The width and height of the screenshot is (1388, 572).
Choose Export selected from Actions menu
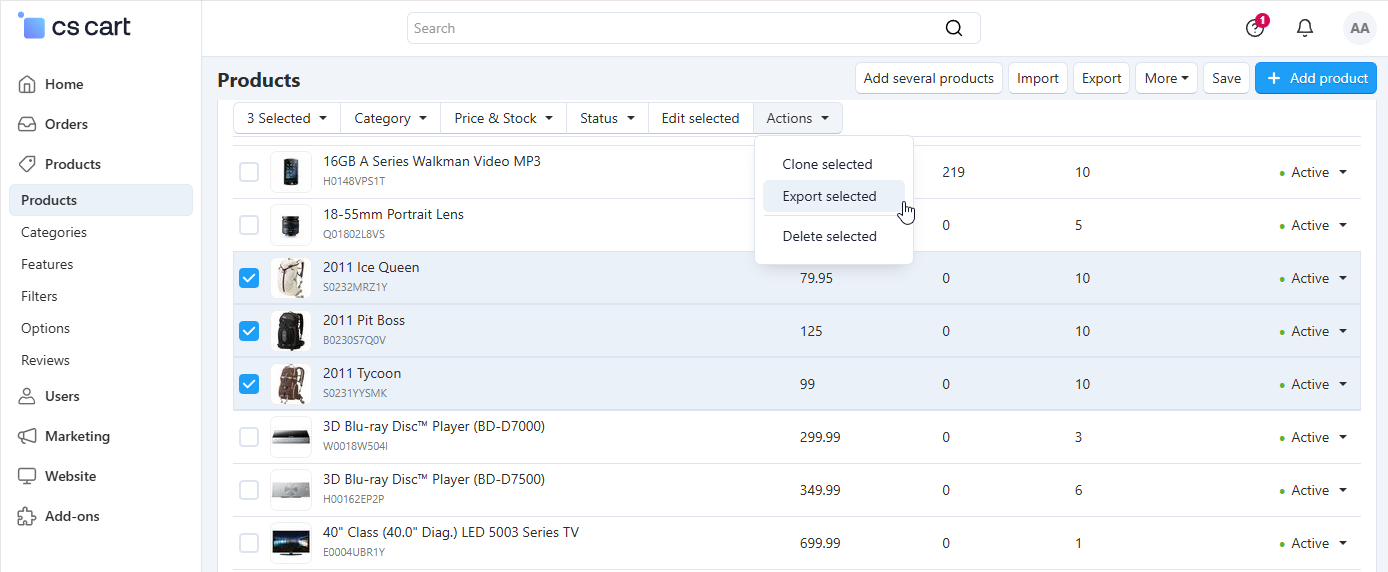(x=834, y=196)
